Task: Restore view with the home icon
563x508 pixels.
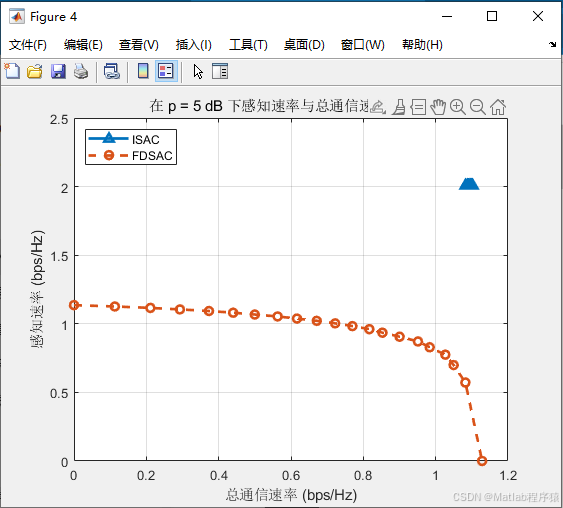Action: pos(498,107)
